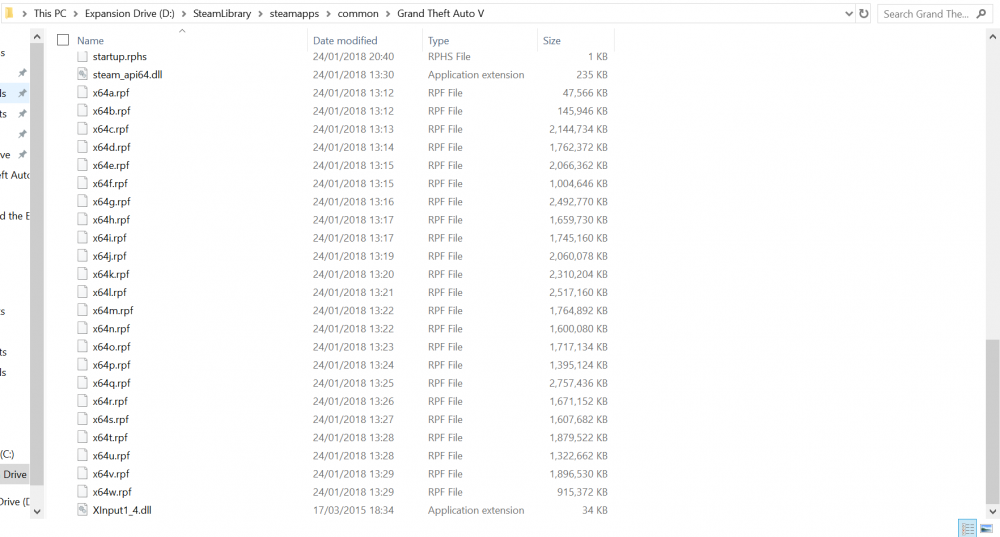Click the x64s.rpf file icon
Screen dimensions: 1000x537
click(x=82, y=420)
